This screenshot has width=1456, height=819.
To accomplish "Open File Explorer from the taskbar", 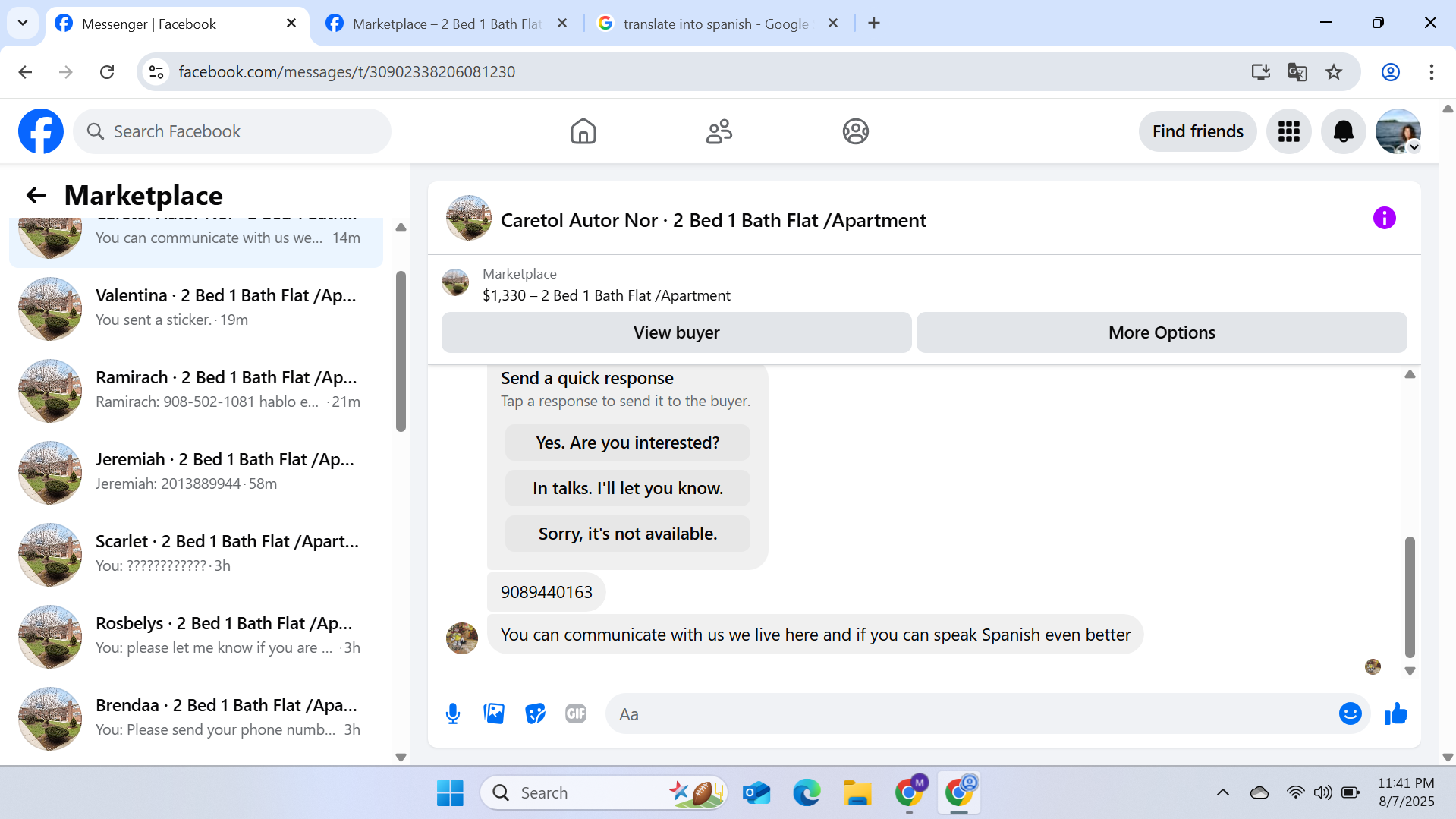I will 857,792.
